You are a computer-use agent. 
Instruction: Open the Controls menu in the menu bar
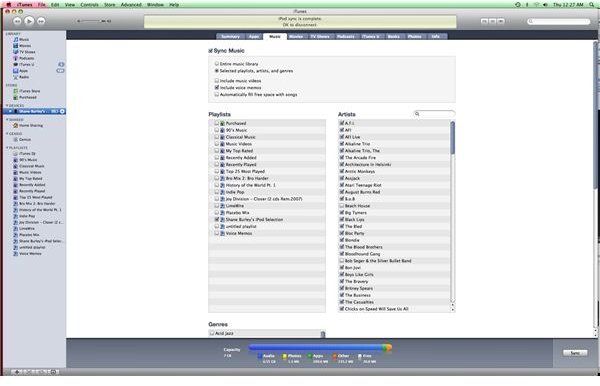coord(89,5)
